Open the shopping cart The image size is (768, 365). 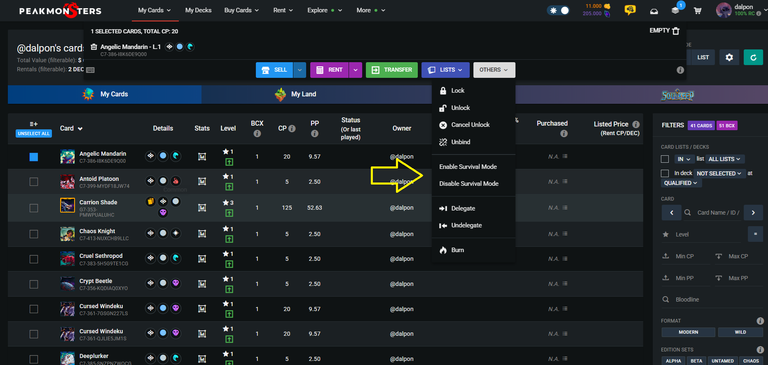click(697, 11)
